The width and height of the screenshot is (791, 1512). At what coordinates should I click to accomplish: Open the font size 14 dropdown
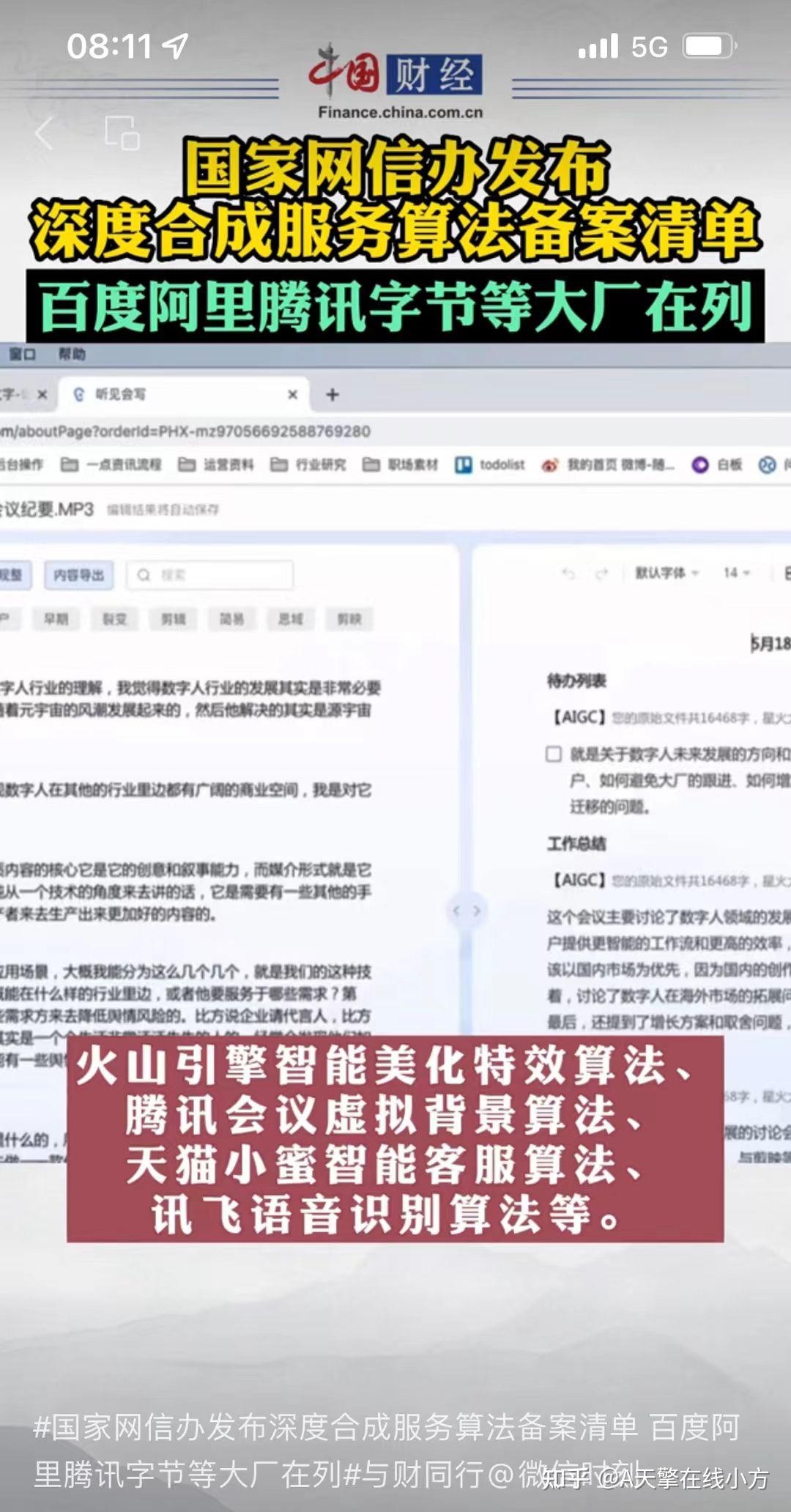click(736, 573)
